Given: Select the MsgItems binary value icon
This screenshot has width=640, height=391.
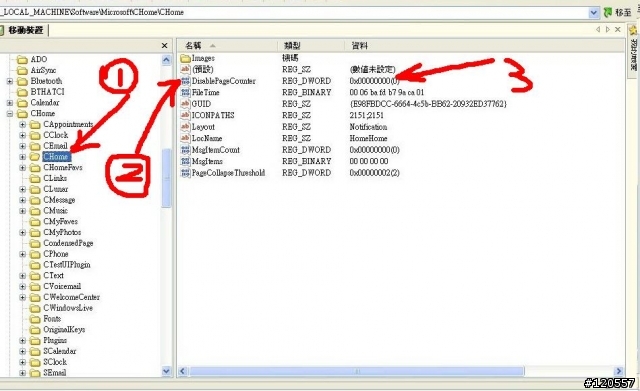Looking at the screenshot, I should [185, 161].
